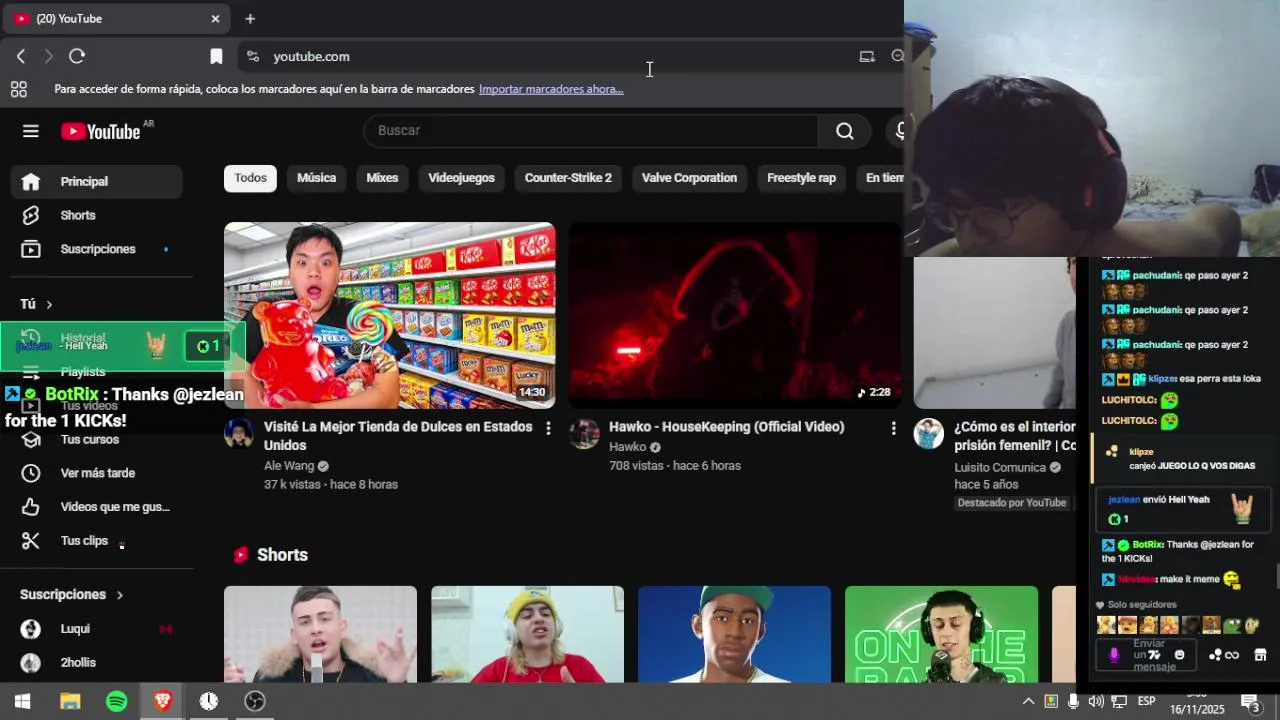Expand the Tú section

(x=37, y=304)
